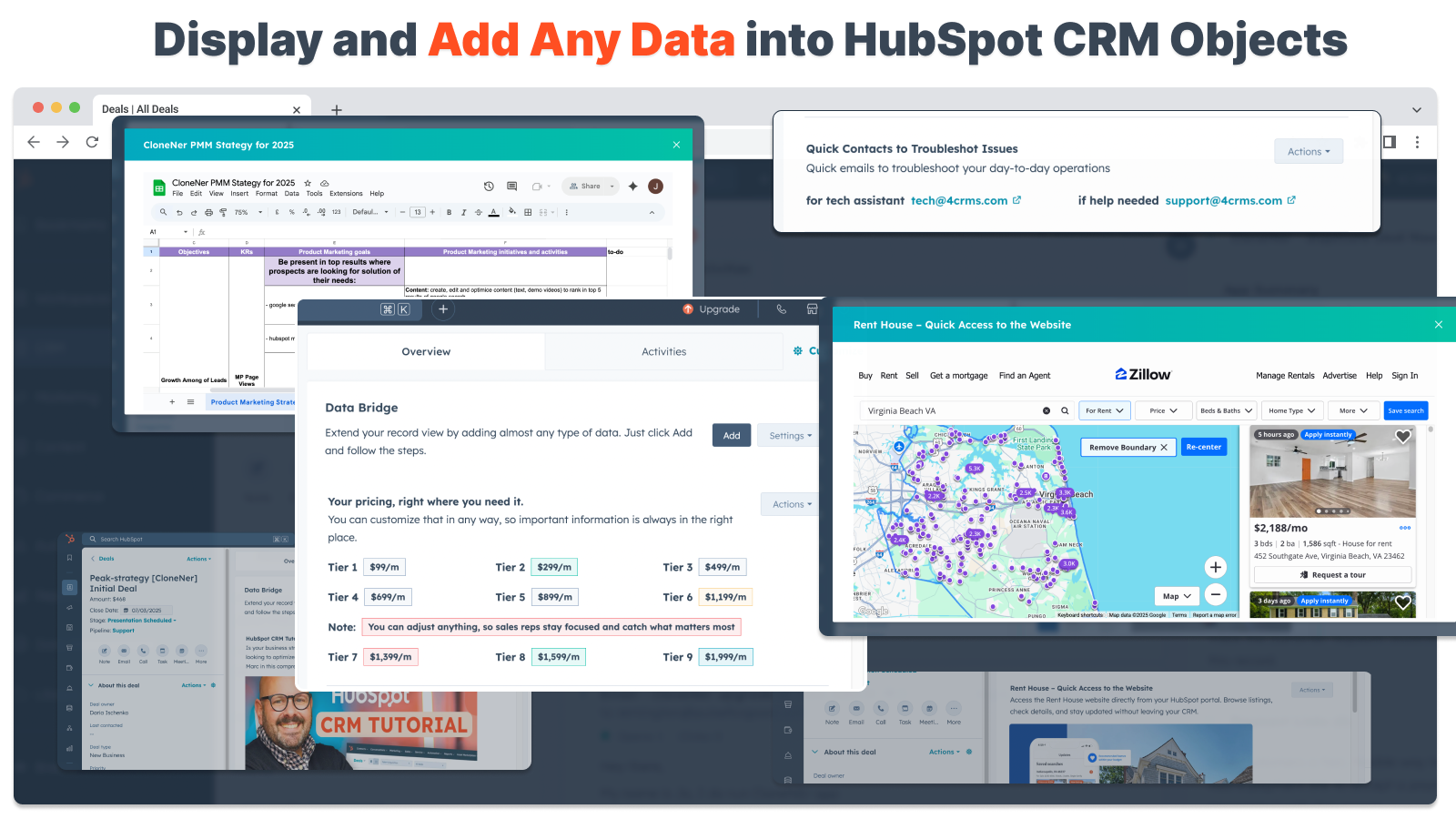
Task: Click the Meeting icon on the deal record
Action: [x=182, y=652]
